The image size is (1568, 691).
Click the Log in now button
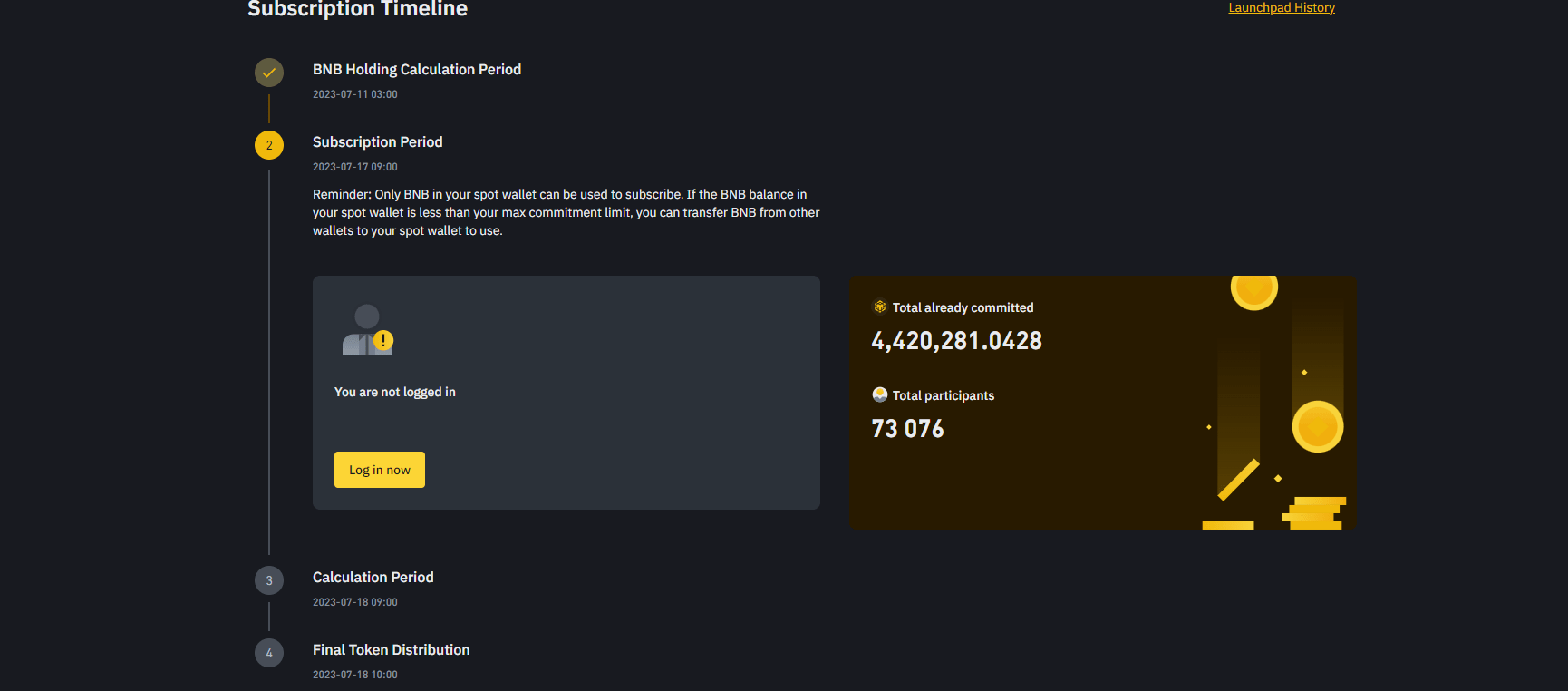(x=380, y=470)
